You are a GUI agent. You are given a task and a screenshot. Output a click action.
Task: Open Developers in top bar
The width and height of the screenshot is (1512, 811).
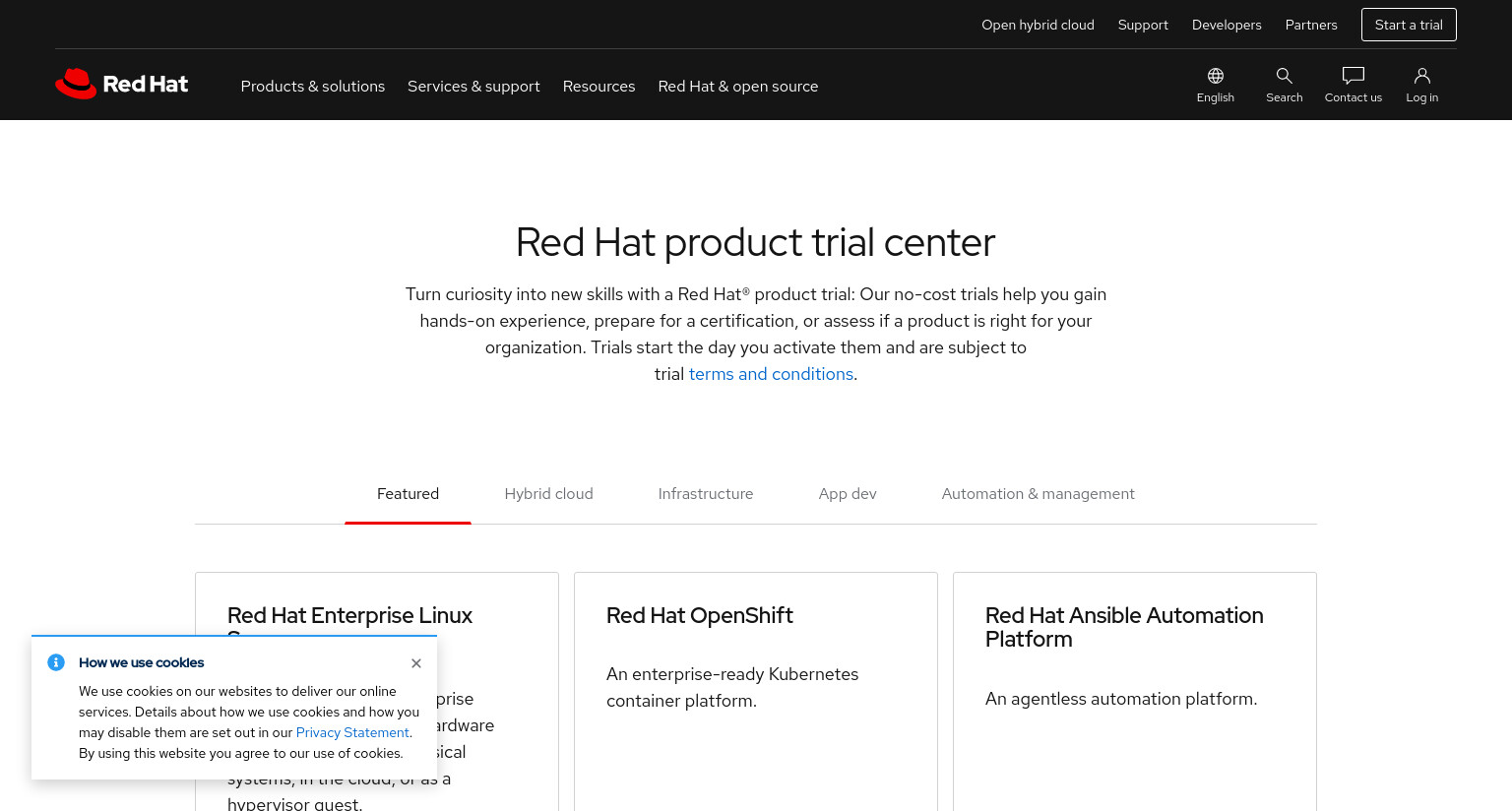click(1227, 25)
